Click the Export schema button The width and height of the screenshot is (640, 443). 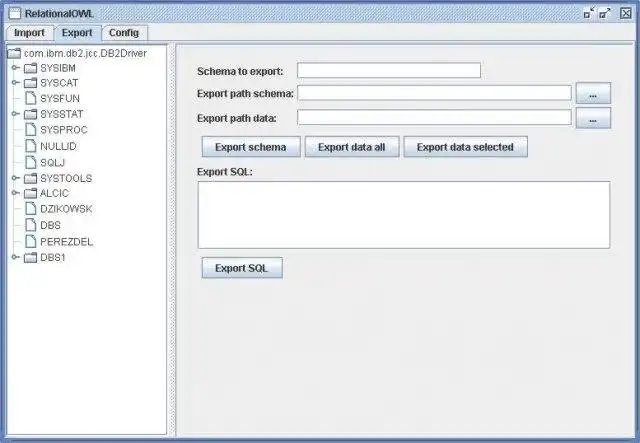pos(251,147)
